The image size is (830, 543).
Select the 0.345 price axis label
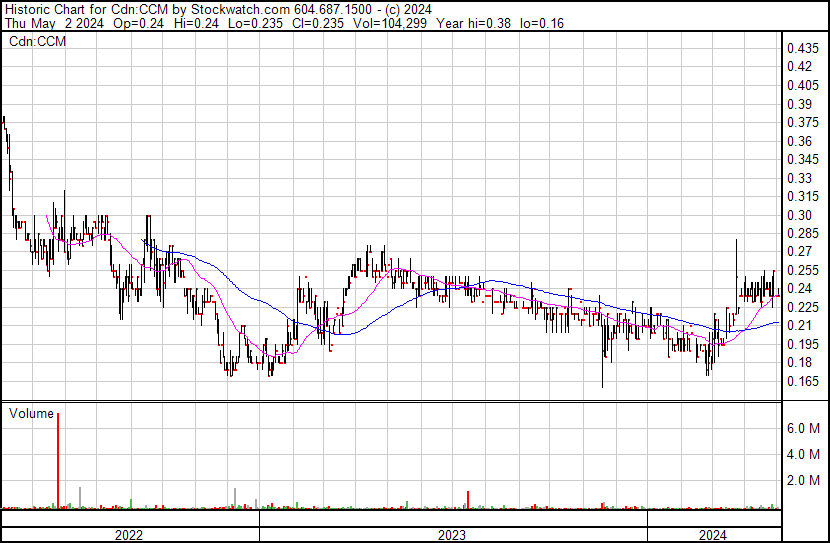[x=803, y=159]
